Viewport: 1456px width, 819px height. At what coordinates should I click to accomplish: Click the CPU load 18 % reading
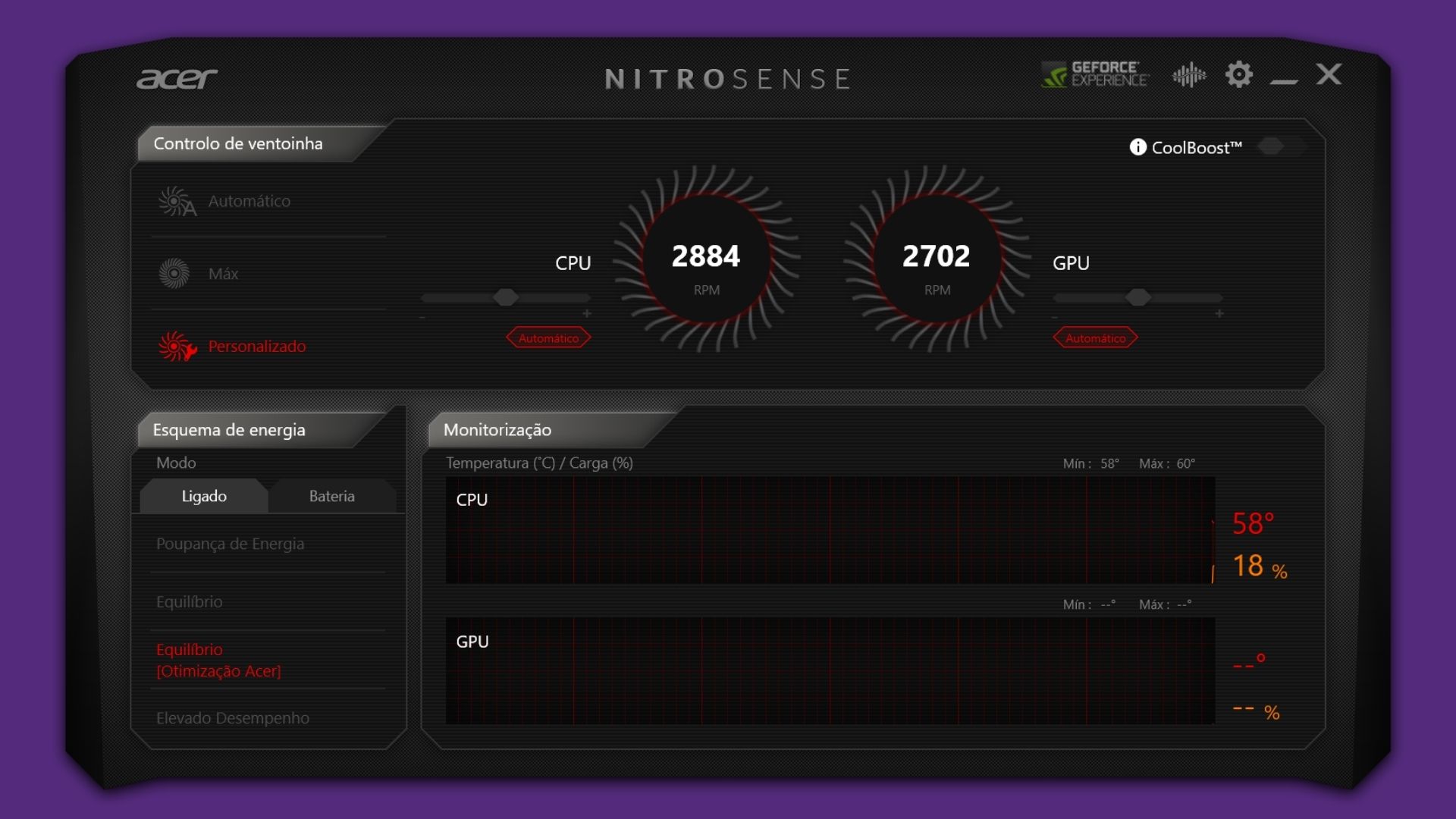pos(1260,566)
